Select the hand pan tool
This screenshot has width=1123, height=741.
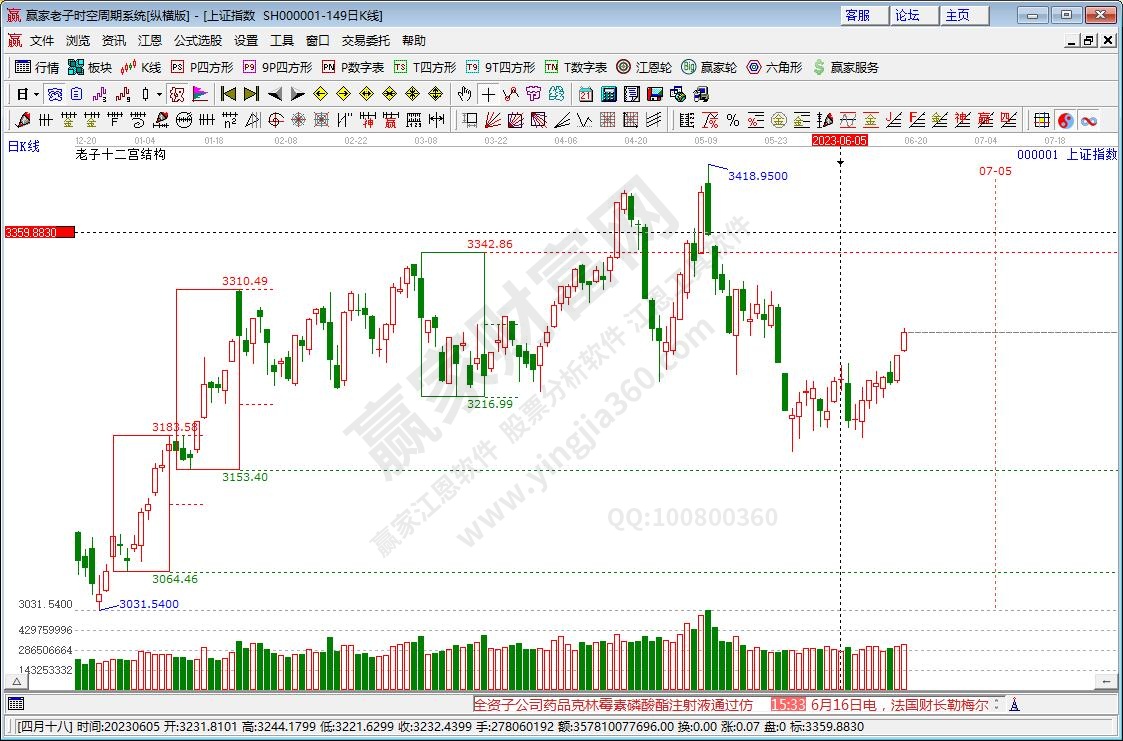464,94
